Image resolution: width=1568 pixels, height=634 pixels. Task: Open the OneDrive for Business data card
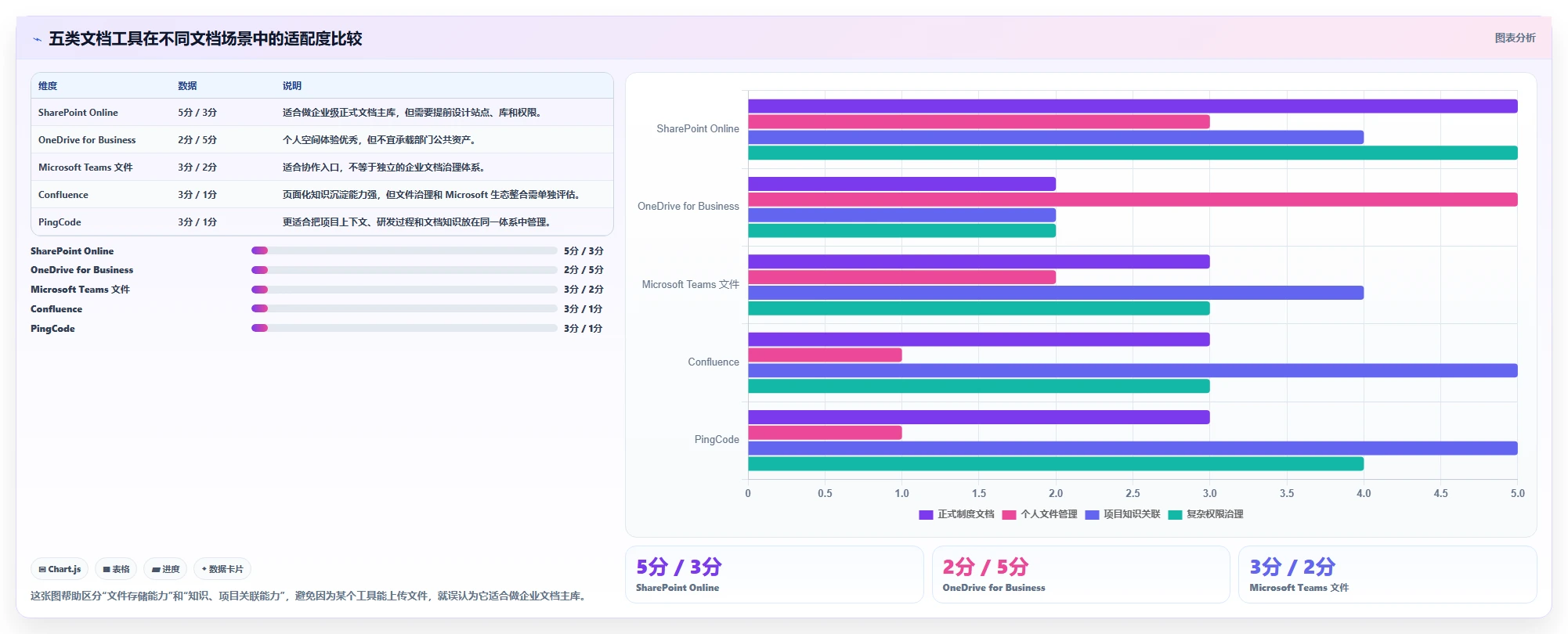tap(1081, 575)
